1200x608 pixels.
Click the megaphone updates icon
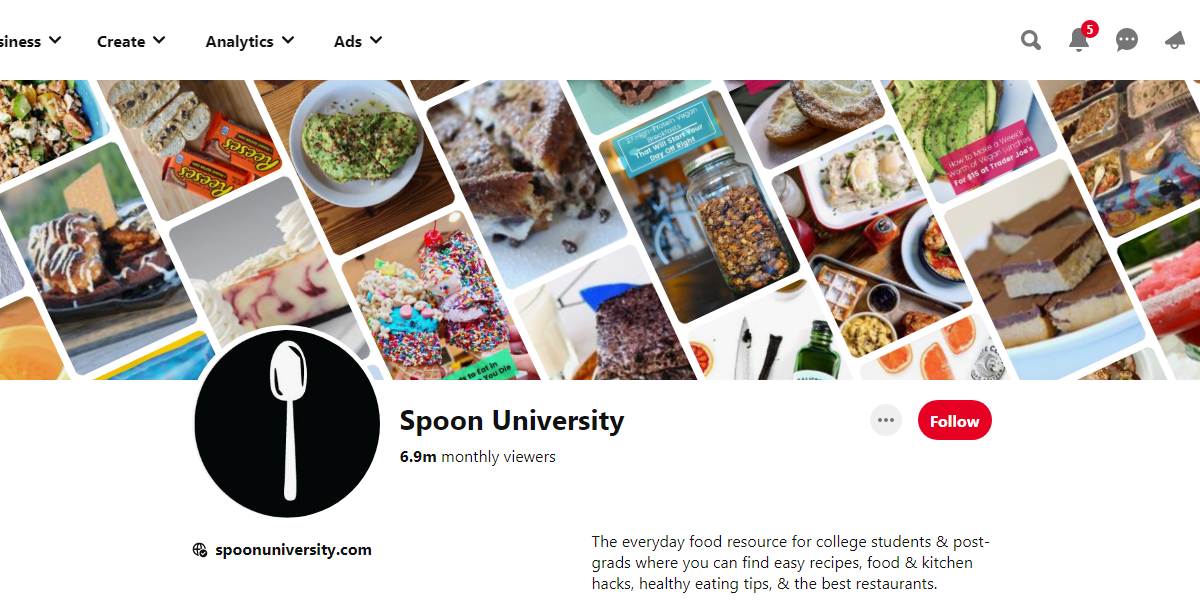(x=1175, y=41)
